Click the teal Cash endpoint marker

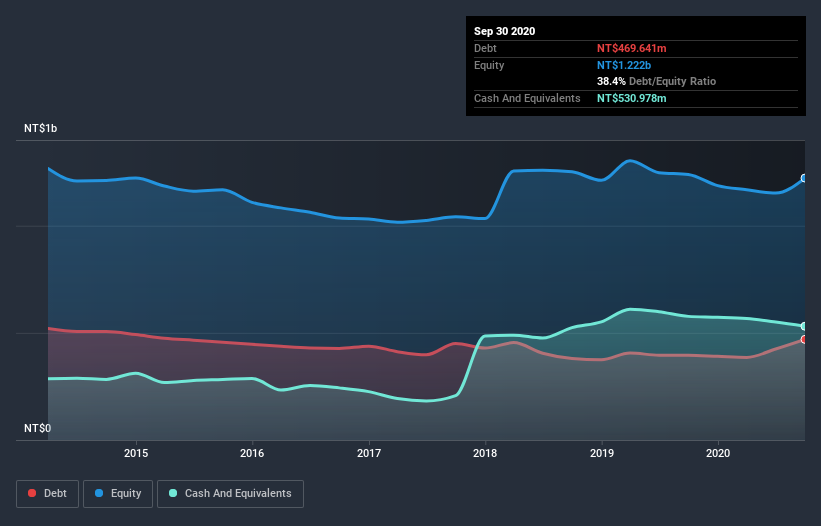pyautogui.click(x=804, y=326)
